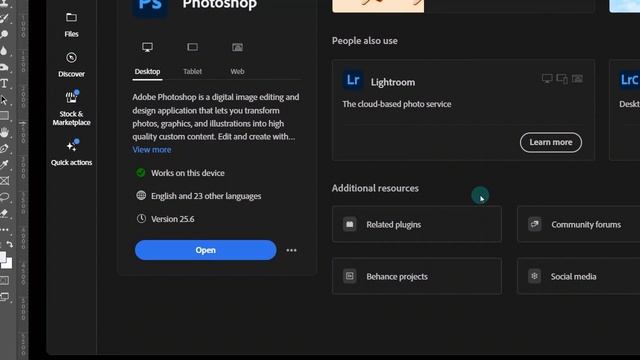The width and height of the screenshot is (640, 360).
Task: Switch to the Web tab
Action: coord(237,71)
